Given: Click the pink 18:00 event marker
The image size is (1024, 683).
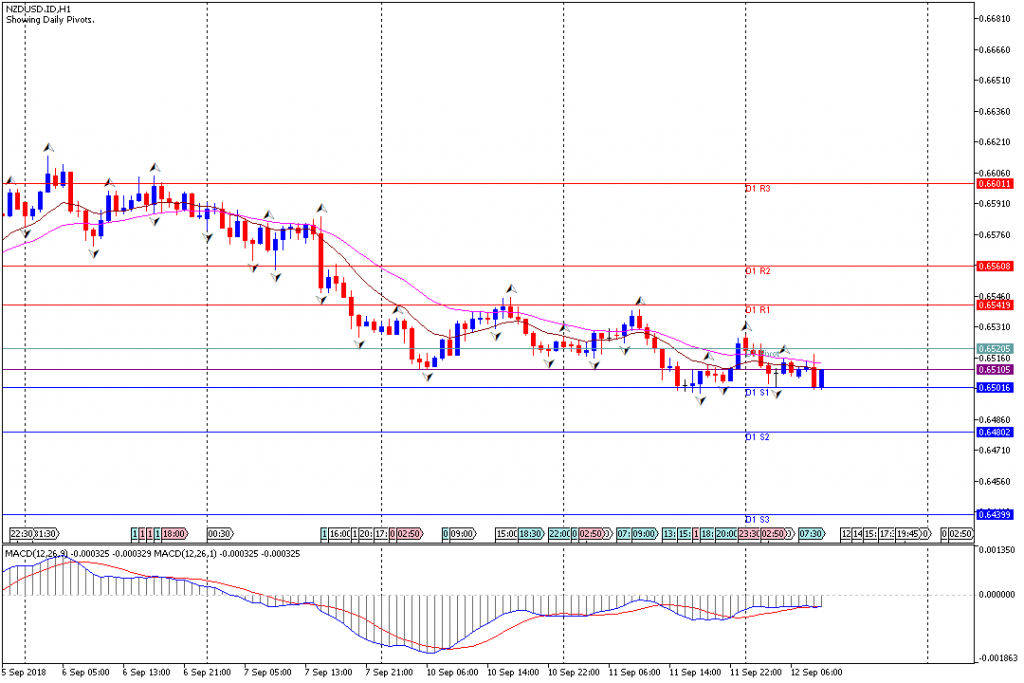Looking at the screenshot, I should click(173, 534).
